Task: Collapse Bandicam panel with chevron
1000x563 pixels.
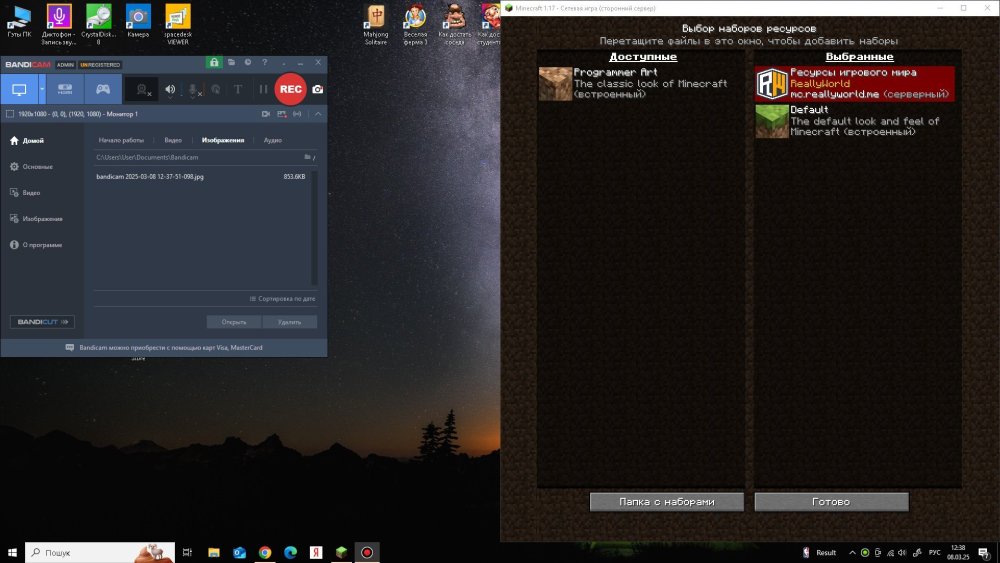Action: pyautogui.click(x=318, y=114)
